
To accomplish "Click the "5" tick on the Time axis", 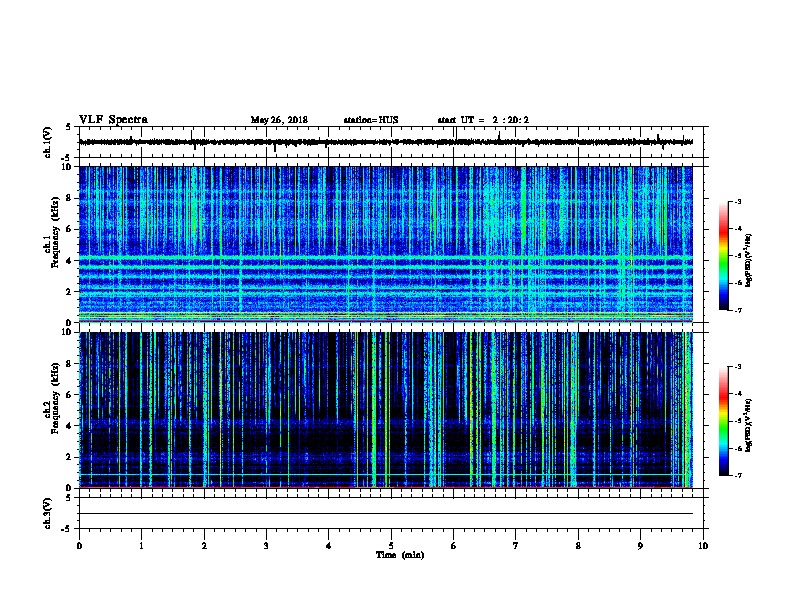I will [391, 546].
